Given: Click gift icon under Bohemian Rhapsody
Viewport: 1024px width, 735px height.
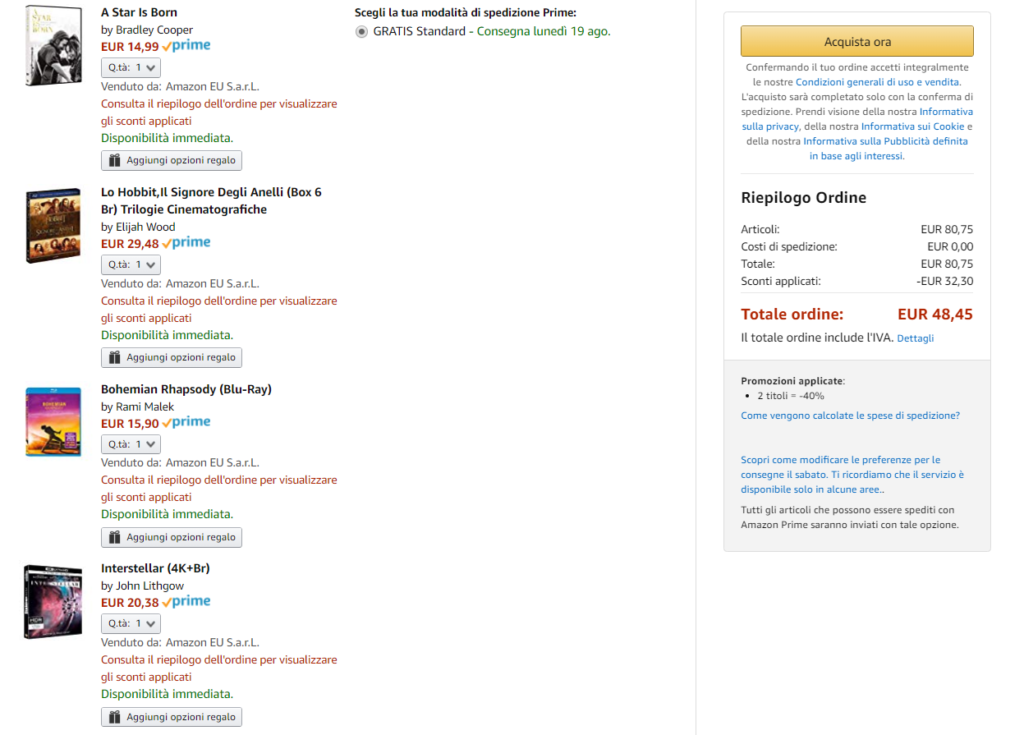Looking at the screenshot, I should tap(115, 538).
